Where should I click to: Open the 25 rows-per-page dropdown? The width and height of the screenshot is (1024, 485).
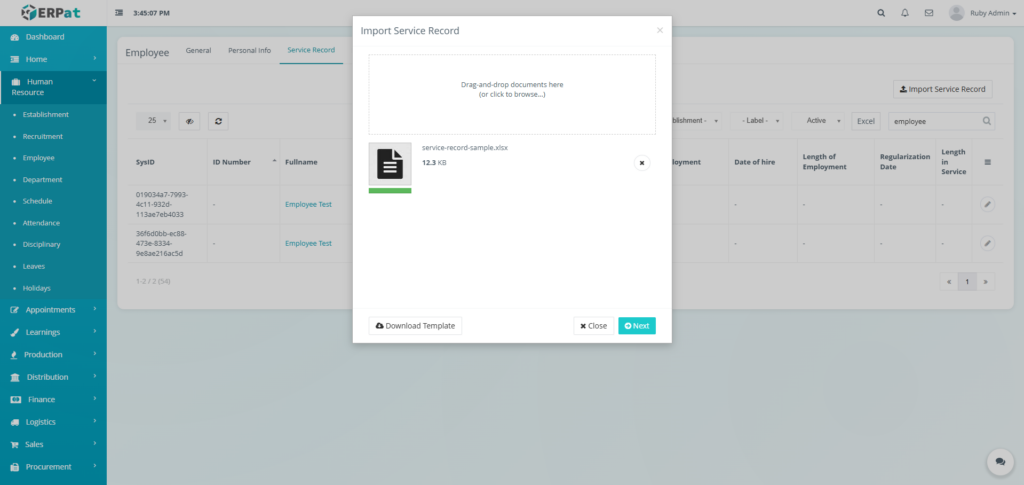pyautogui.click(x=153, y=121)
